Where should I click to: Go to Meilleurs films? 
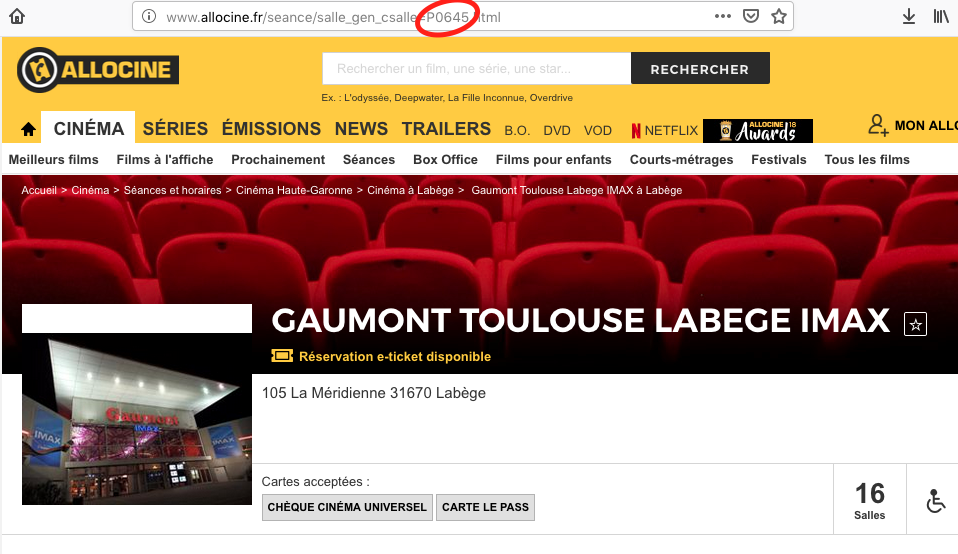[53, 159]
